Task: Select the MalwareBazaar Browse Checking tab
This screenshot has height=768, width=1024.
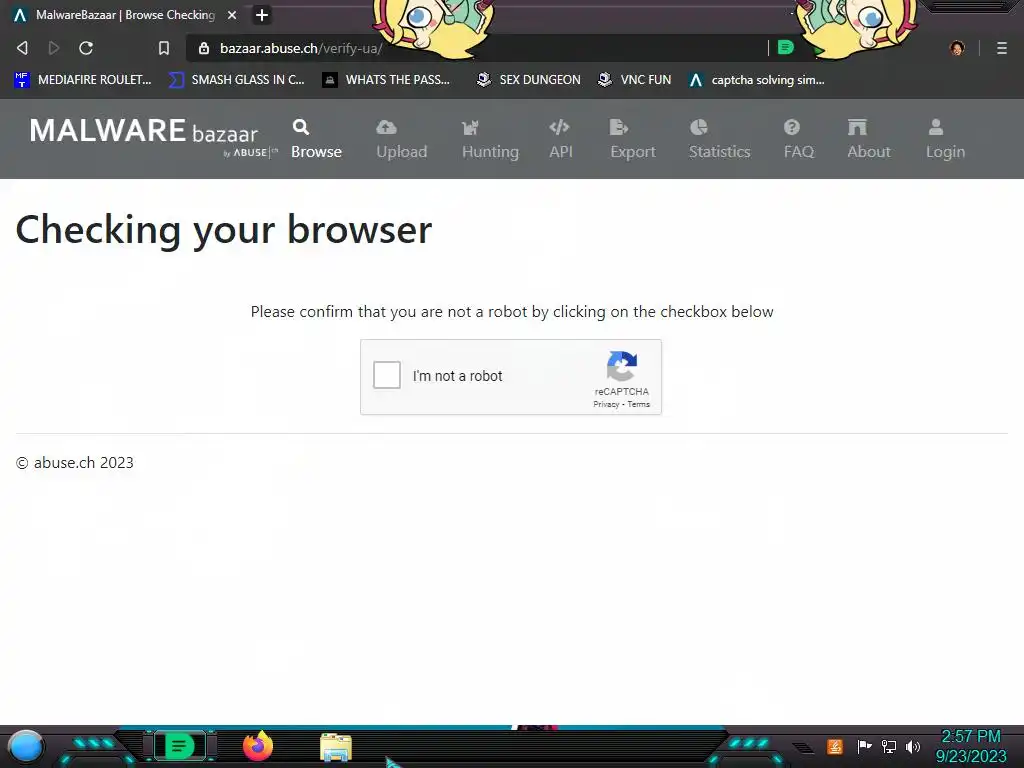Action: [x=125, y=15]
